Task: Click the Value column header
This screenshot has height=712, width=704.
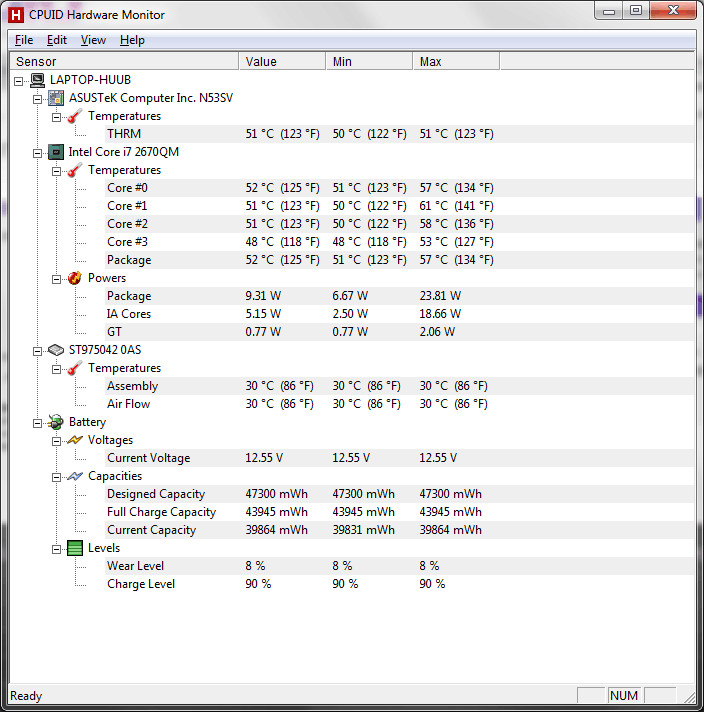Action: (x=282, y=61)
